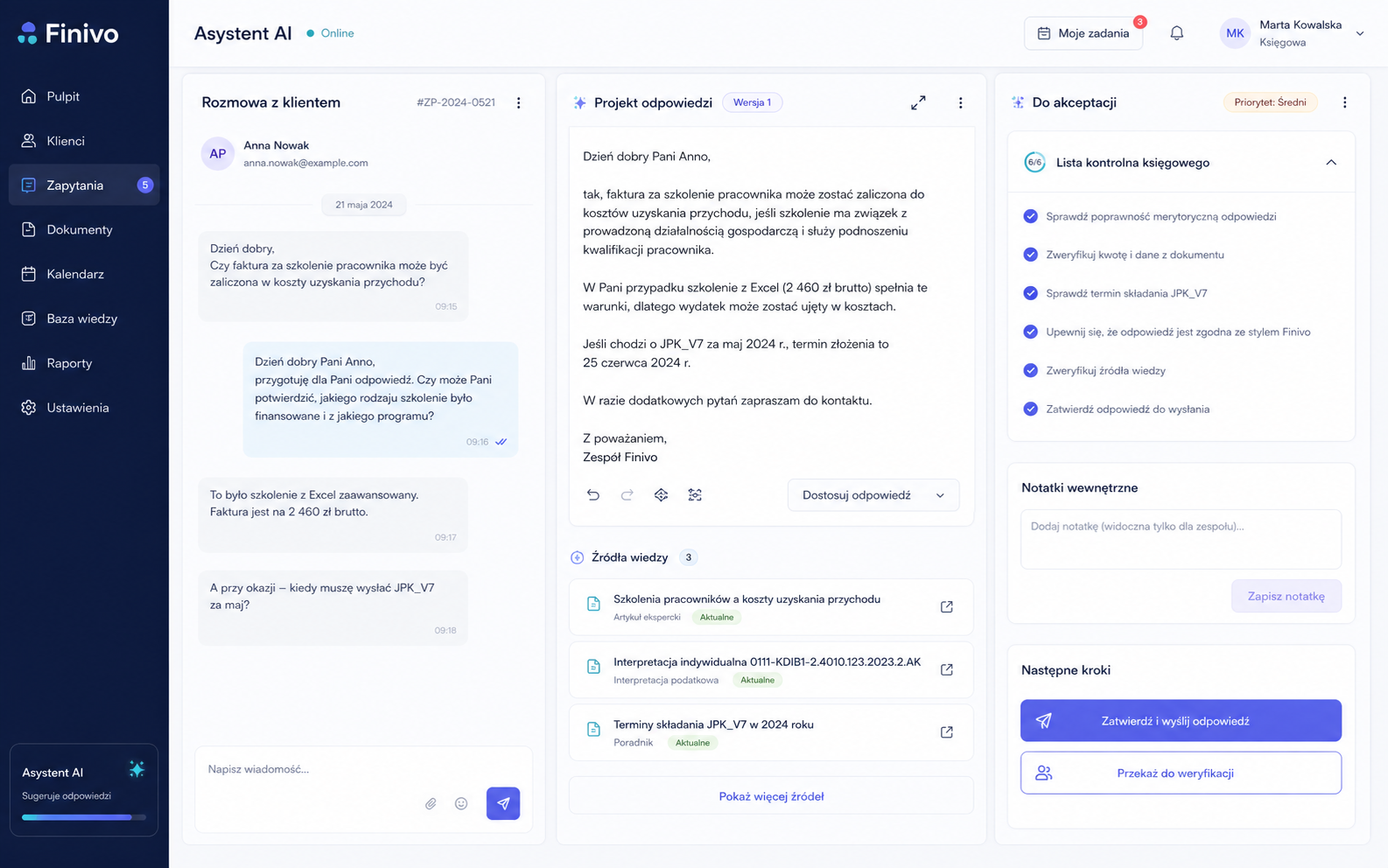Click Pokaż więcej źródeł
This screenshot has width=1388, height=868.
pyautogui.click(x=771, y=796)
